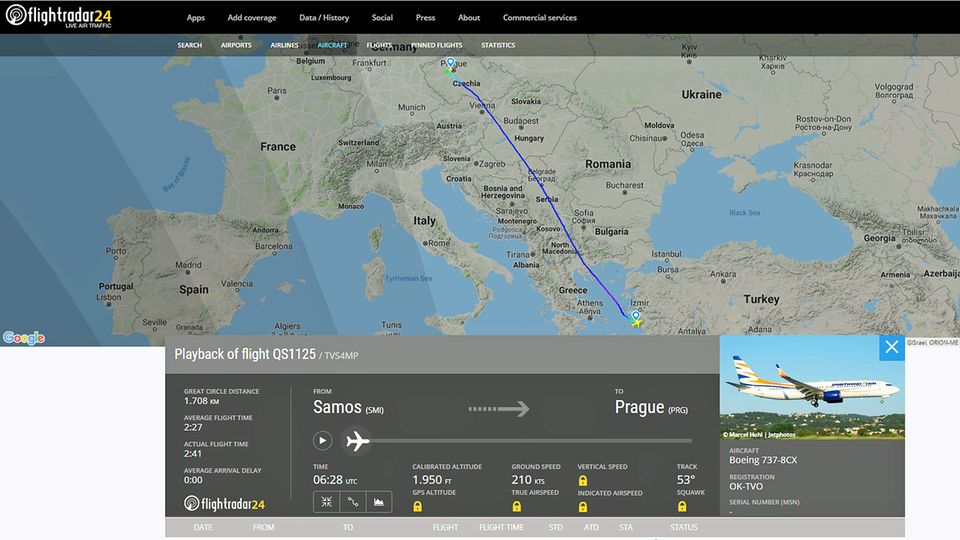Switch to the Airports tab

[236, 45]
